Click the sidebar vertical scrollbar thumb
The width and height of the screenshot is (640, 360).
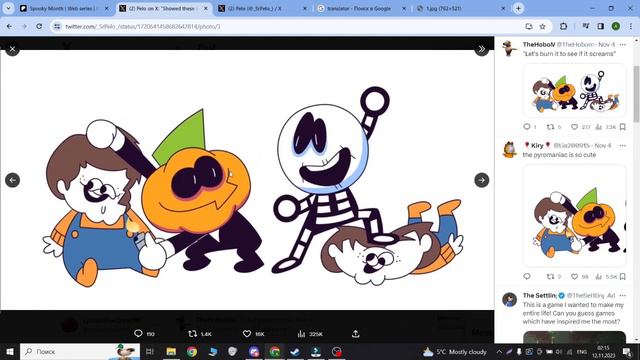coord(636,93)
